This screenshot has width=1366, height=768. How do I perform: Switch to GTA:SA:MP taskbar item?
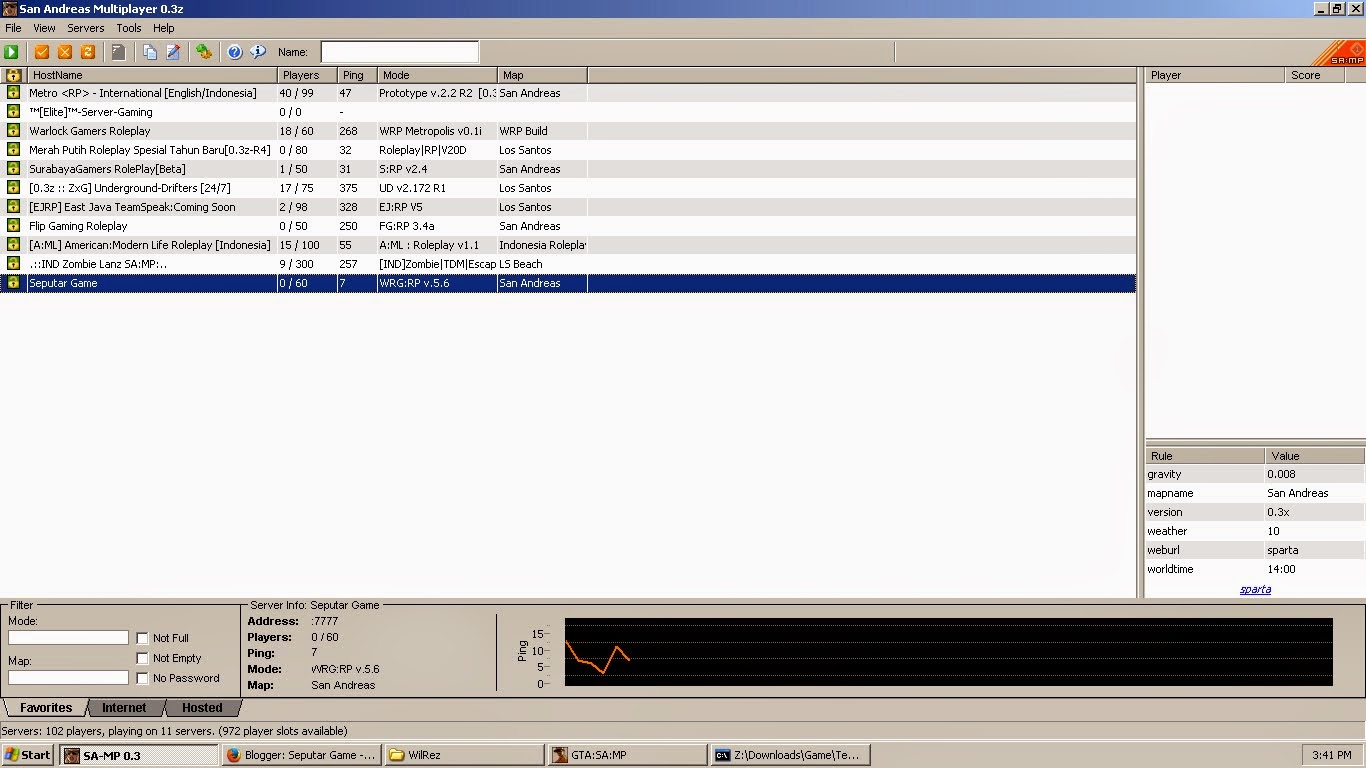pyautogui.click(x=627, y=755)
